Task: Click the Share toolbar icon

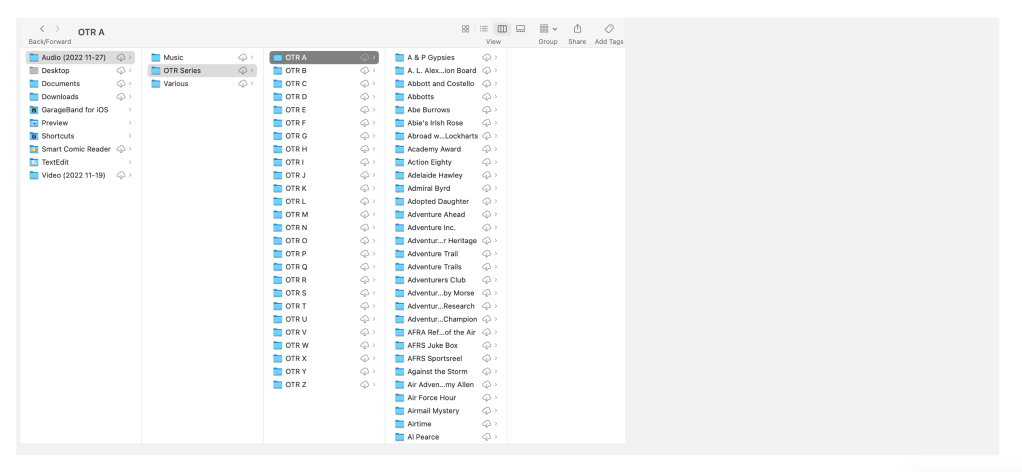Action: 578,31
